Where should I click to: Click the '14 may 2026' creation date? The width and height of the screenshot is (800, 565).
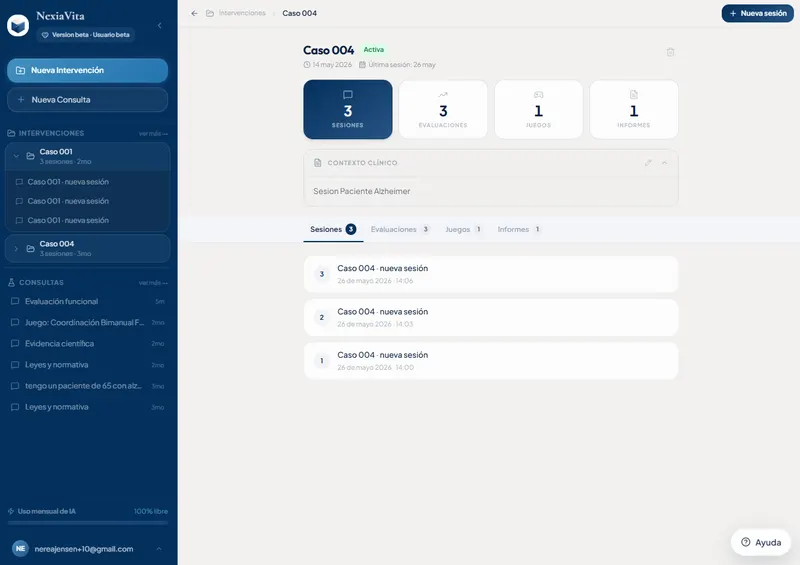(332, 65)
